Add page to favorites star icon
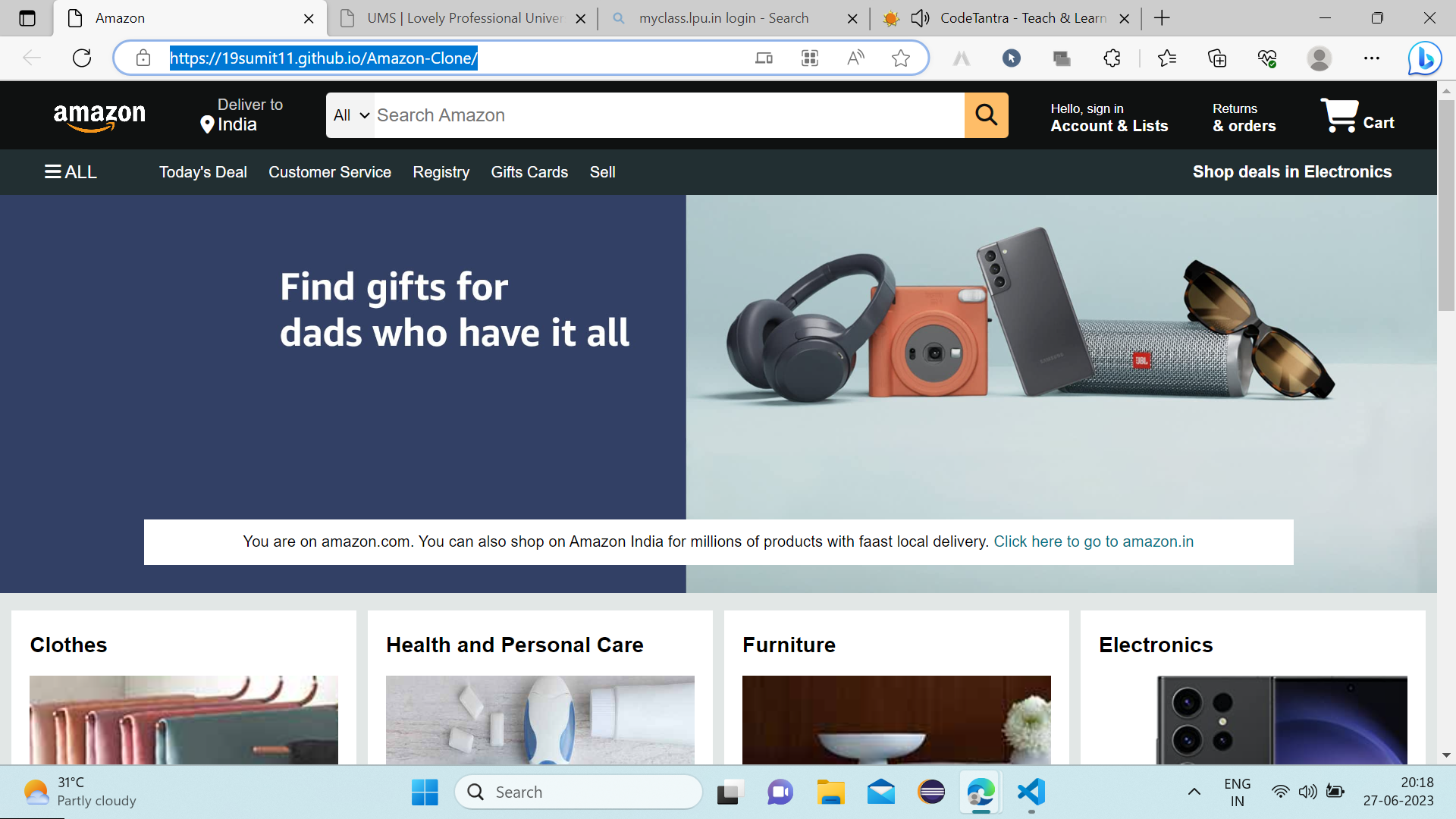Image resolution: width=1456 pixels, height=819 pixels. (x=900, y=58)
